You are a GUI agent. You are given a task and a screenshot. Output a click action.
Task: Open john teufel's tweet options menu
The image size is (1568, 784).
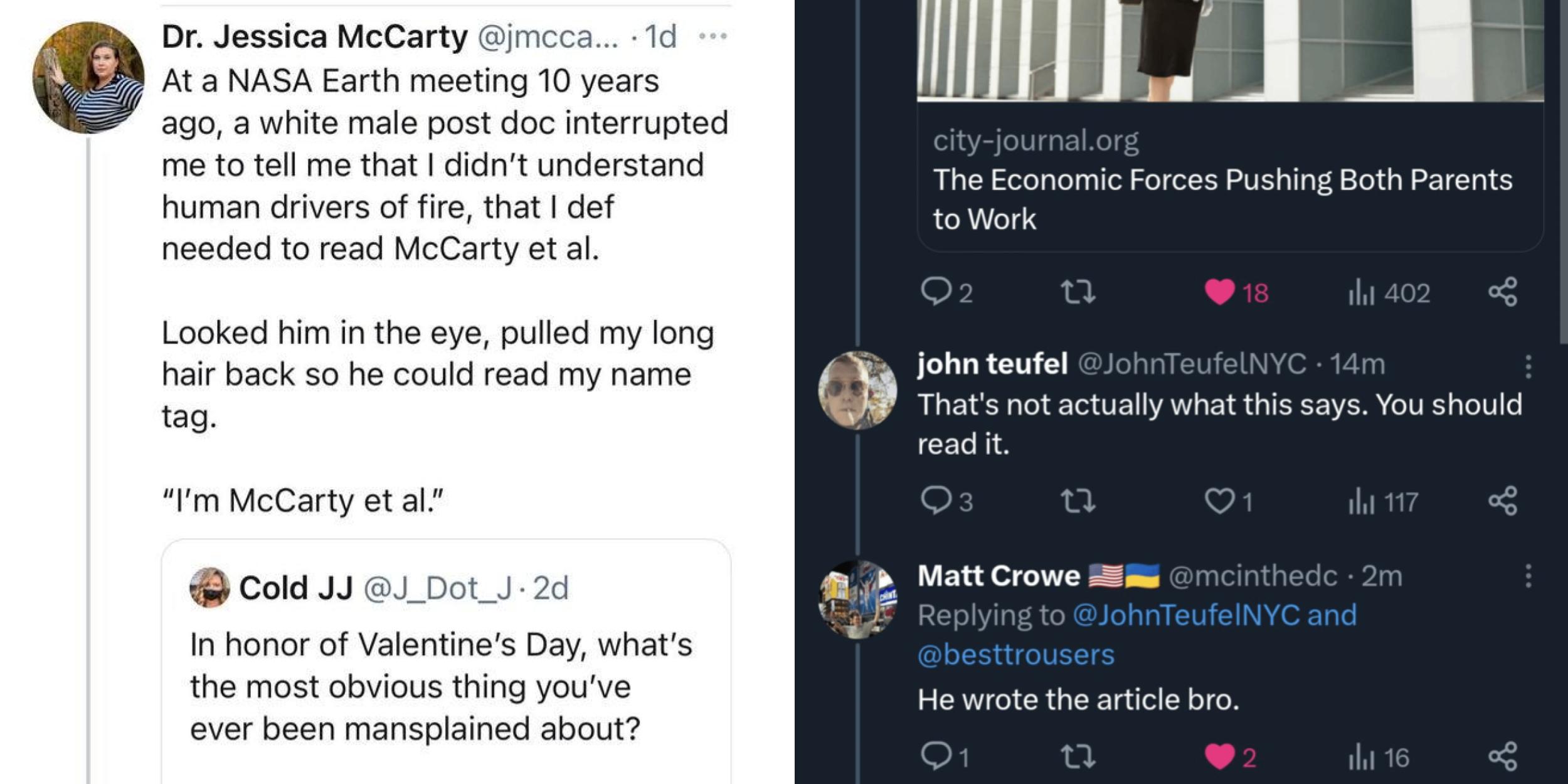1528,366
